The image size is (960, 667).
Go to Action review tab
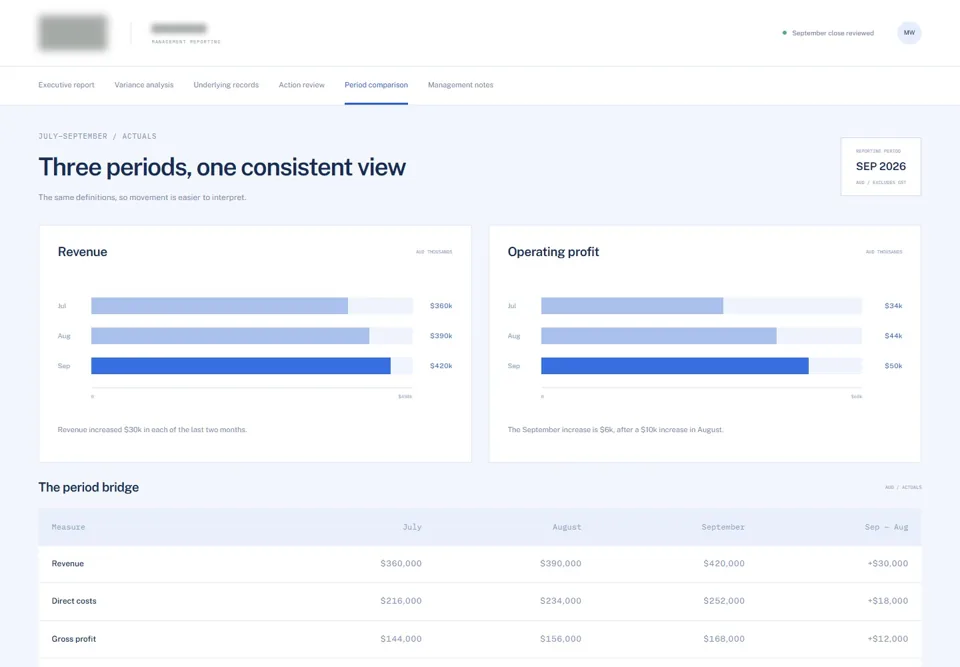pos(301,85)
